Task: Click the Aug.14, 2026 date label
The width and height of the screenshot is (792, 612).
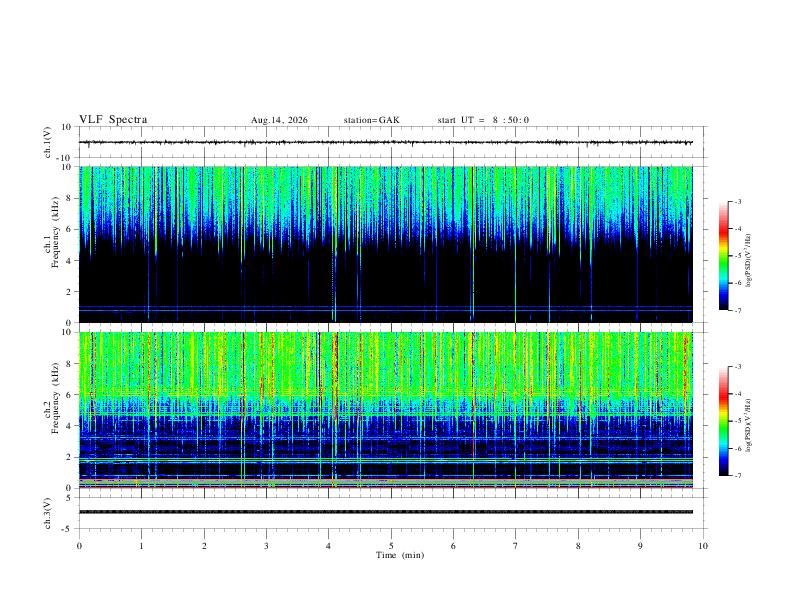Action: (x=279, y=120)
